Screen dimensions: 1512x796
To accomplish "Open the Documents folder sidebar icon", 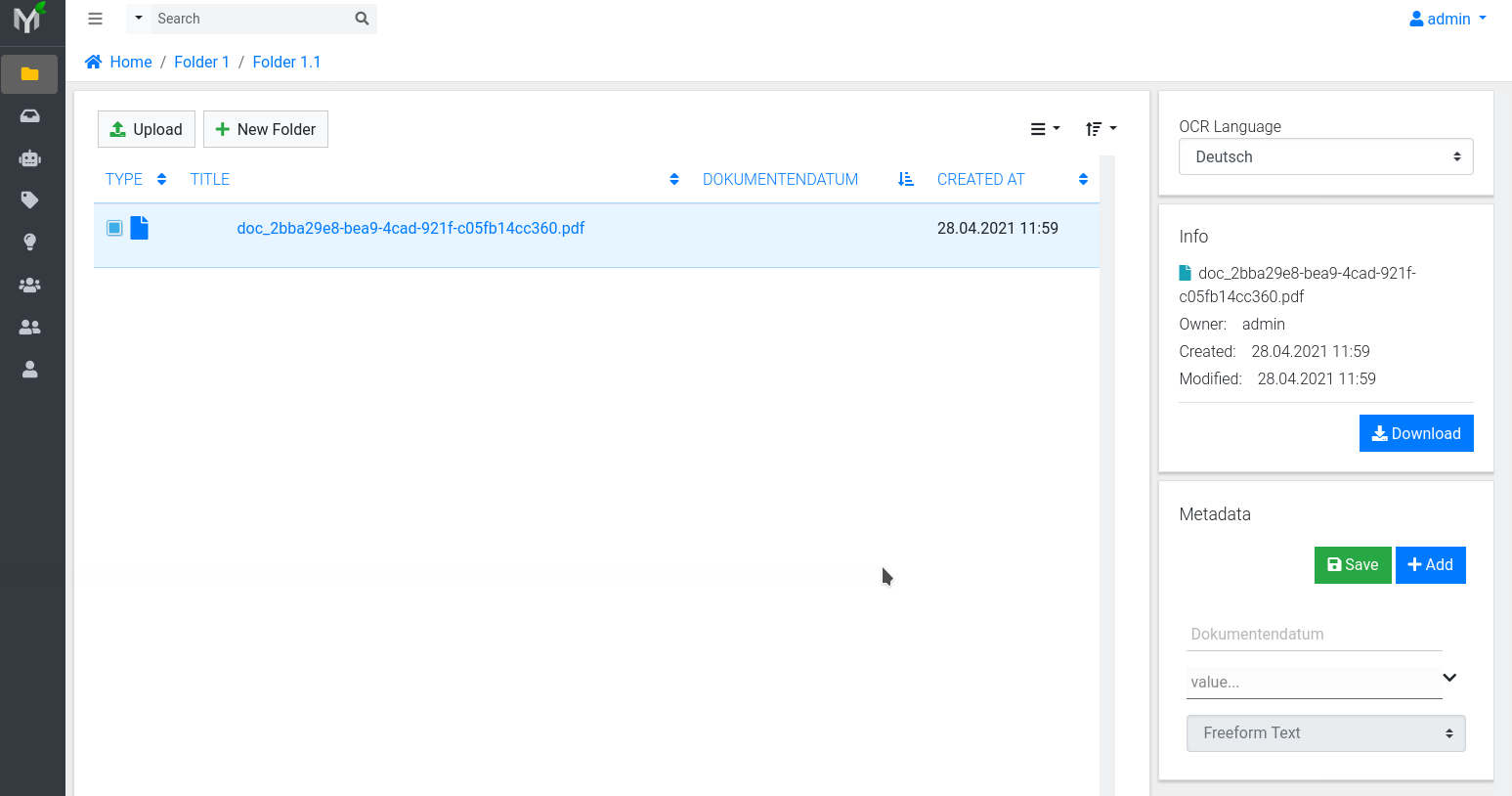I will point(29,74).
